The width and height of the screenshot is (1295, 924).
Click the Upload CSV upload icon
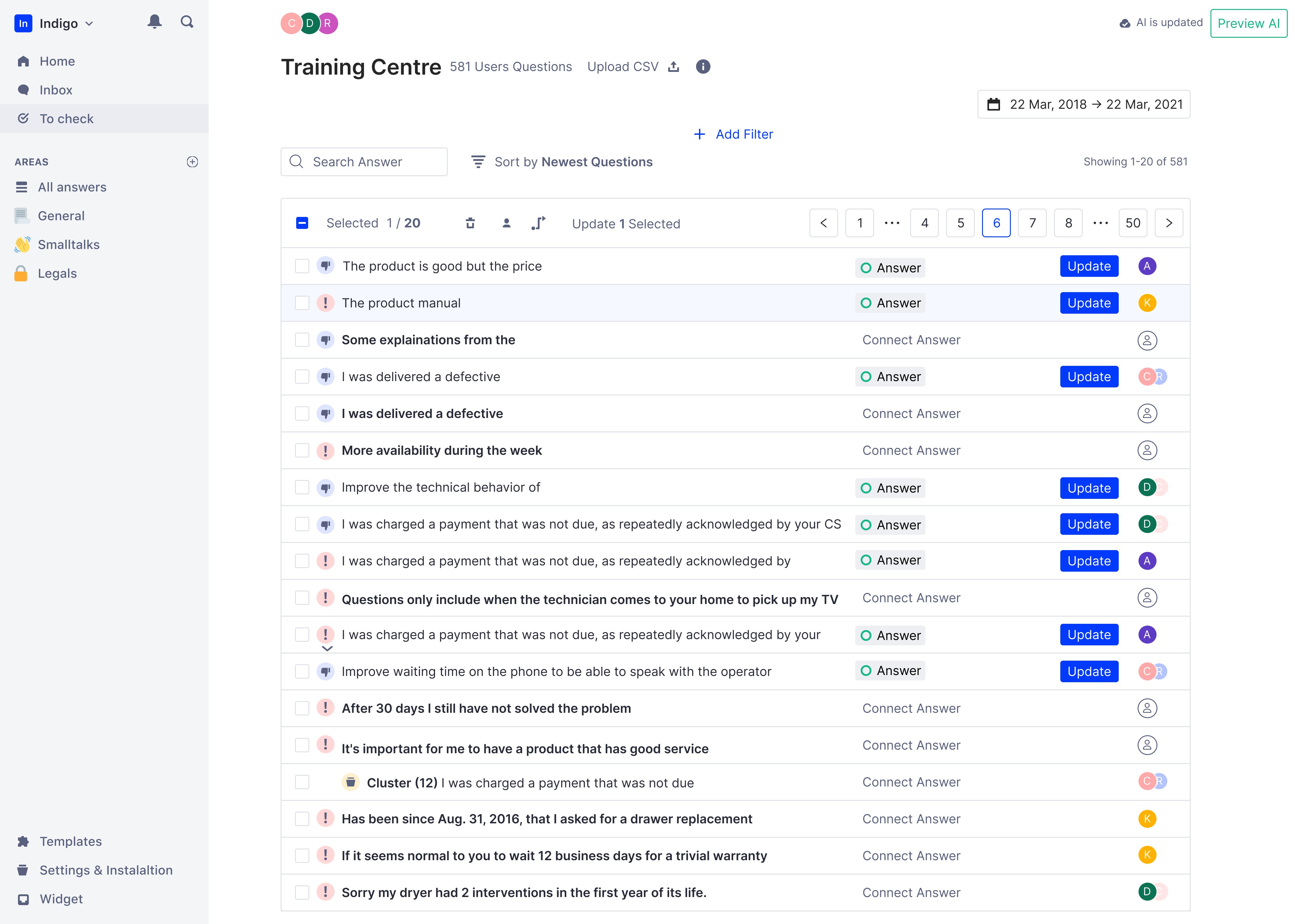[x=673, y=67]
